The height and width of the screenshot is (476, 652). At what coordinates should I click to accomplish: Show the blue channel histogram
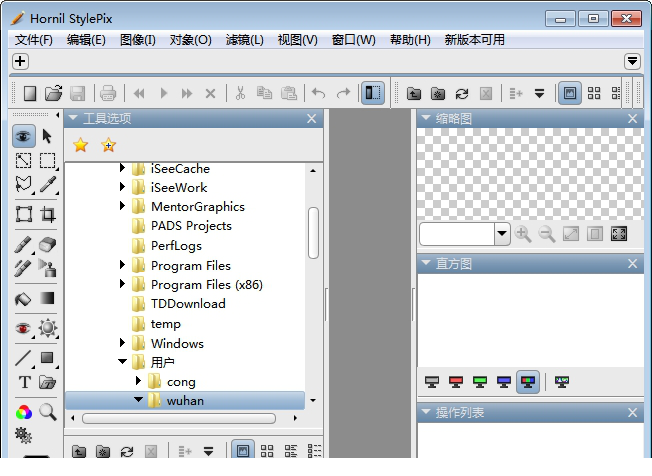504,381
